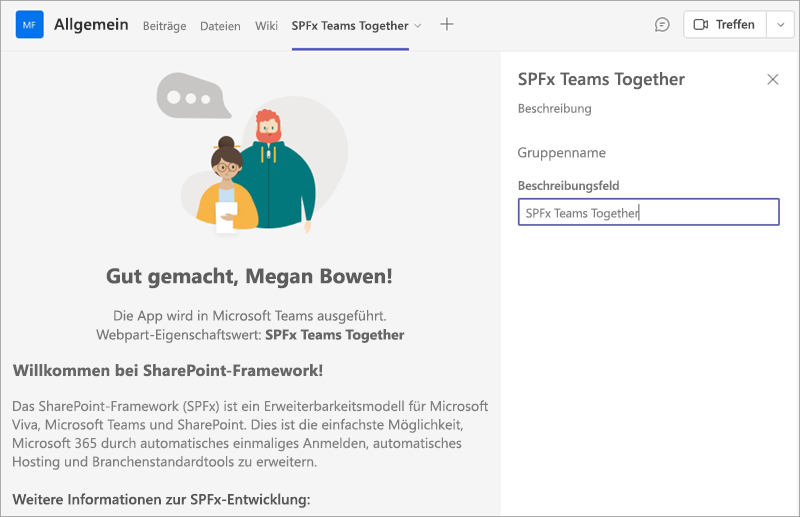This screenshot has width=800, height=517.
Task: Click the pane title SPFx Teams Together
Action: click(x=601, y=80)
